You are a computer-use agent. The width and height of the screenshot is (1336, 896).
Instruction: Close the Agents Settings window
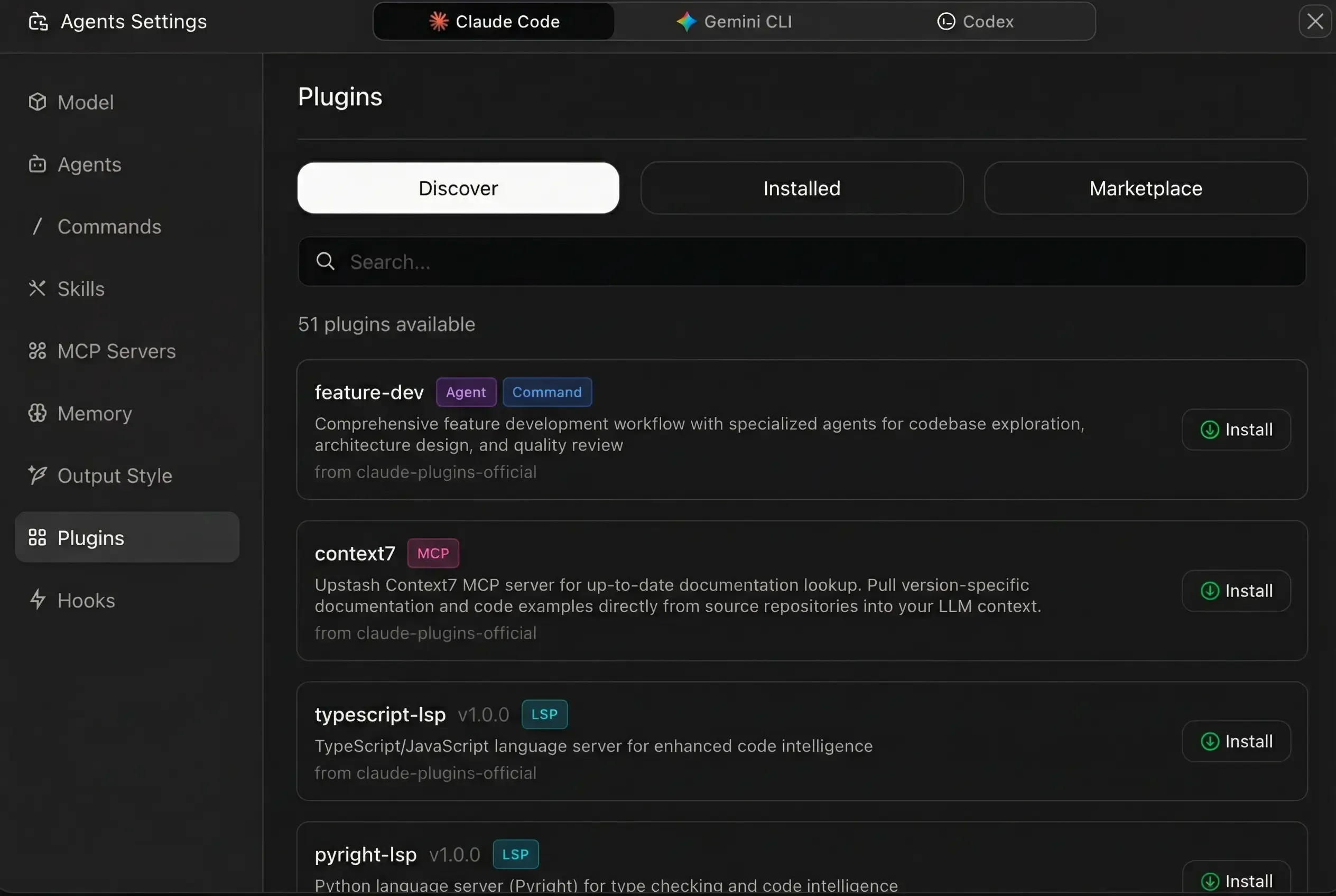point(1315,21)
